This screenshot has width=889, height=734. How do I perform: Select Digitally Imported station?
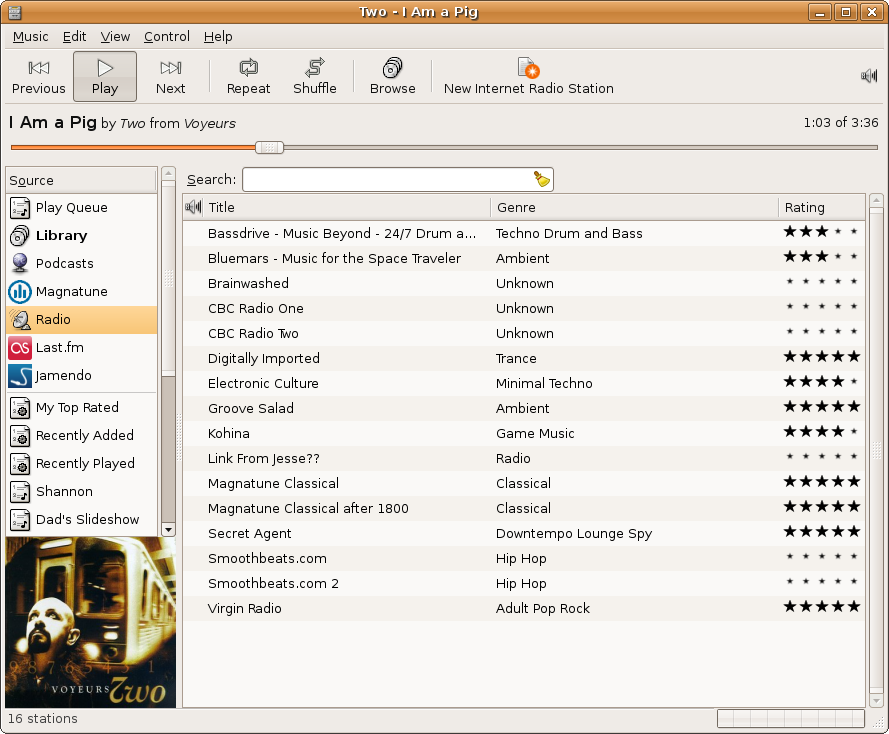tap(523, 358)
